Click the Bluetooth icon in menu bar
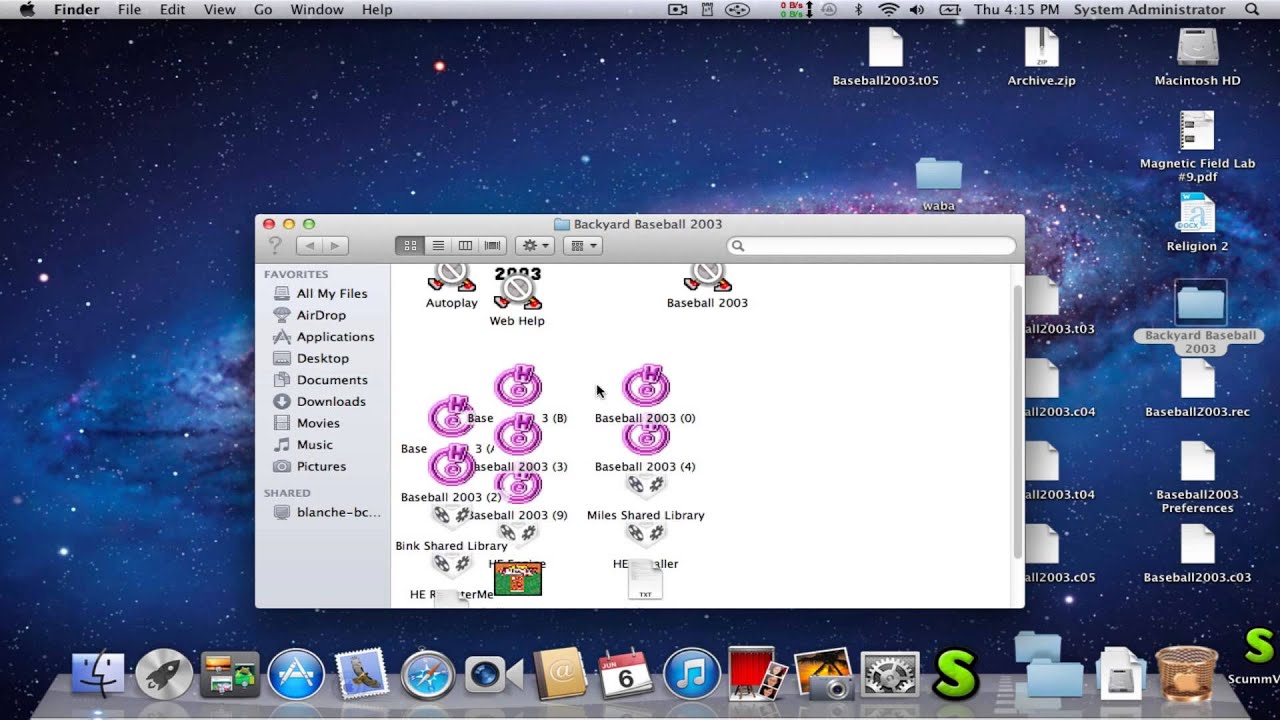This screenshot has width=1280, height=720. tap(858, 10)
